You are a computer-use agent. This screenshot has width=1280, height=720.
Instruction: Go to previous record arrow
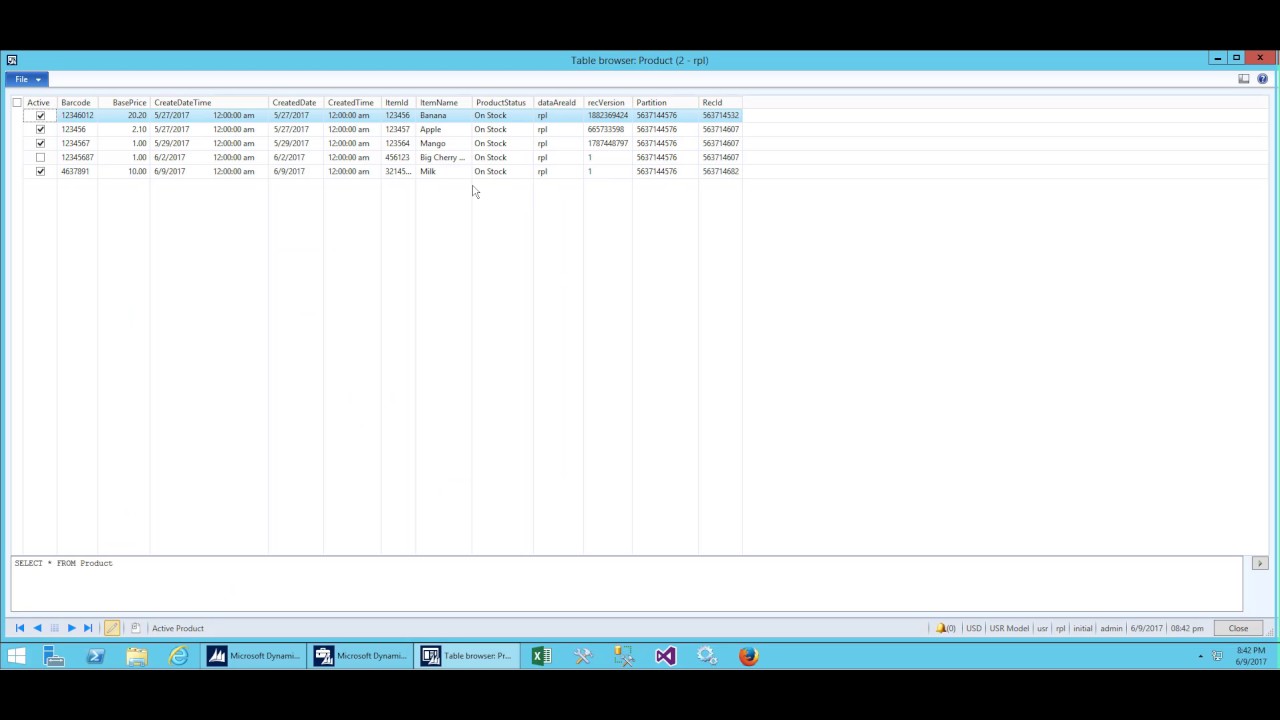tap(37, 628)
